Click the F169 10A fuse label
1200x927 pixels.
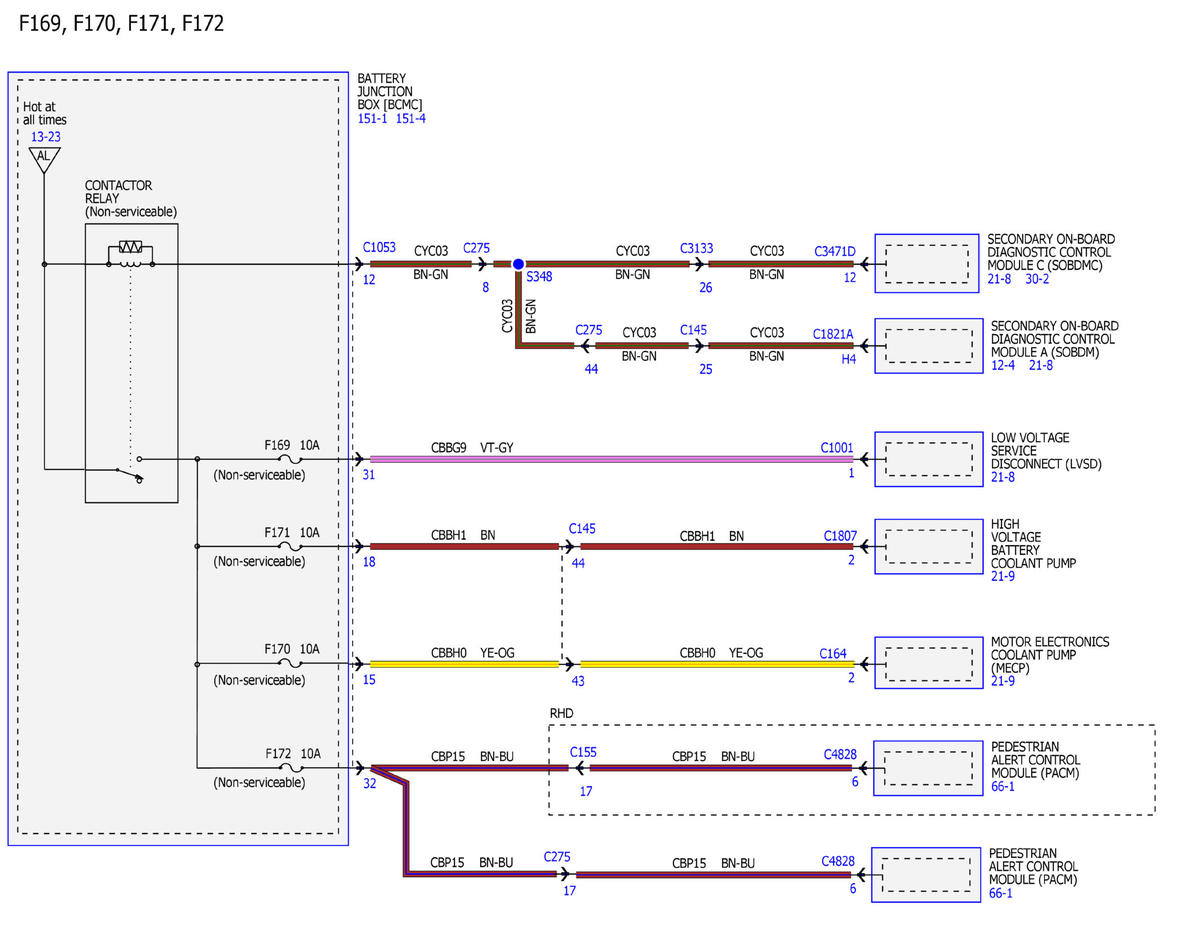click(x=292, y=445)
